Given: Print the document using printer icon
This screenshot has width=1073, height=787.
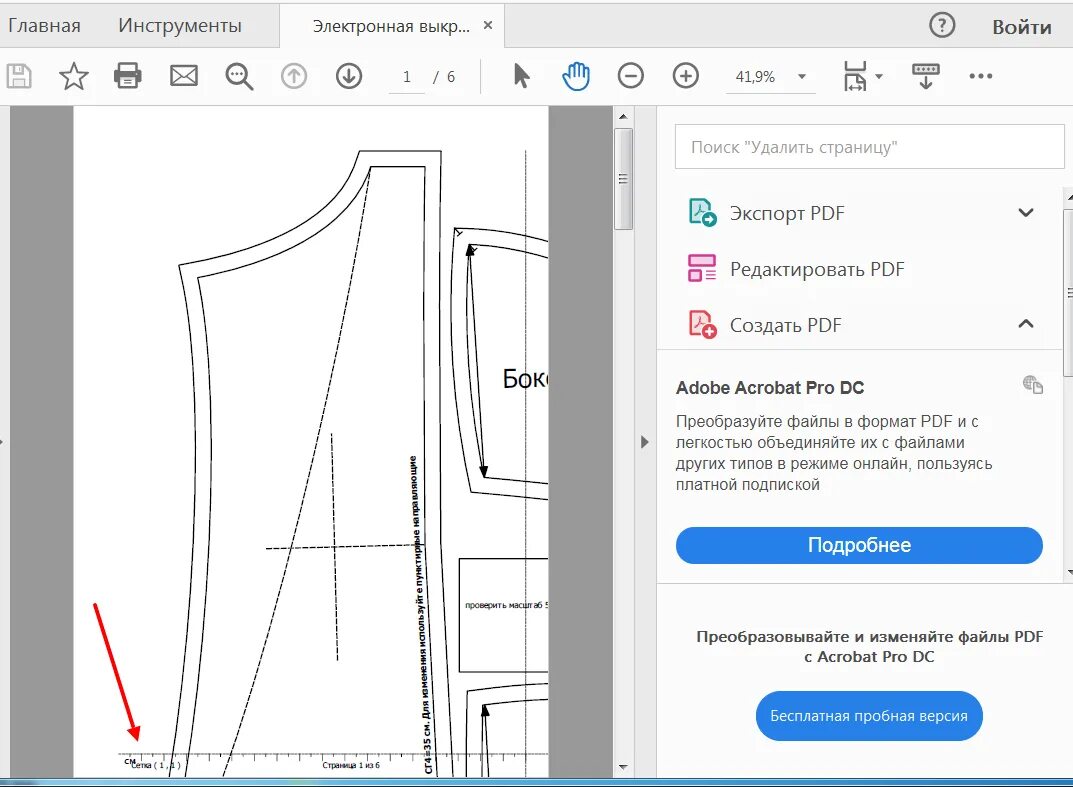Looking at the screenshot, I should point(128,76).
